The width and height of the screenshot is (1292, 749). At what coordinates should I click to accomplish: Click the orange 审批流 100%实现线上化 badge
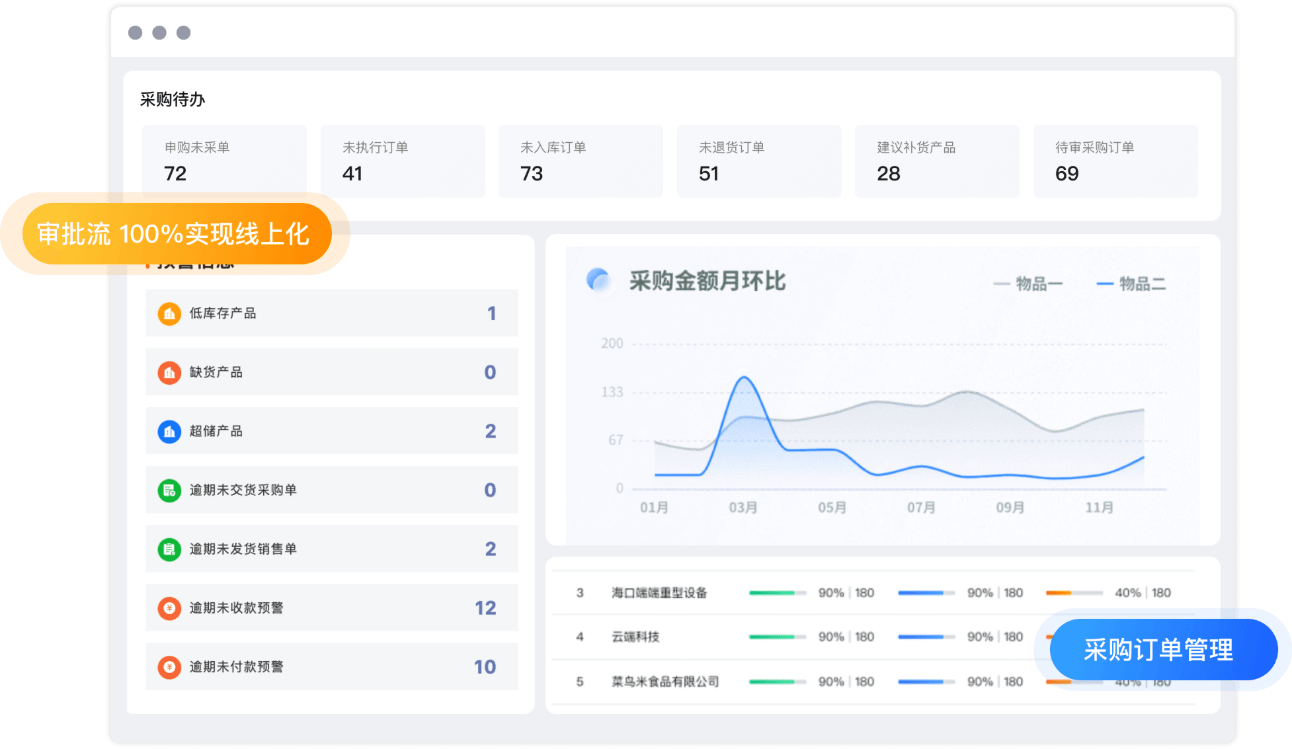(173, 234)
